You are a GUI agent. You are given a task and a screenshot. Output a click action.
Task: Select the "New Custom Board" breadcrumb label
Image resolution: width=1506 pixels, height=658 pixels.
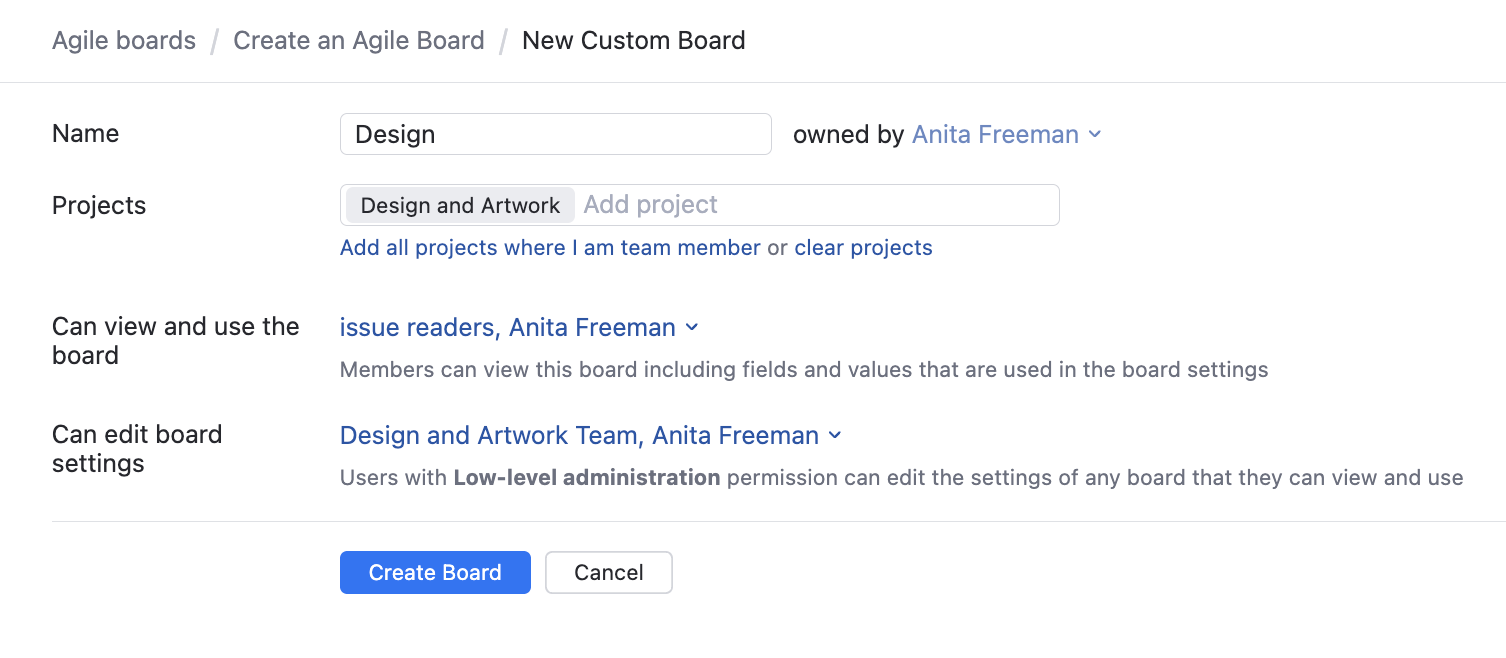[x=633, y=40]
